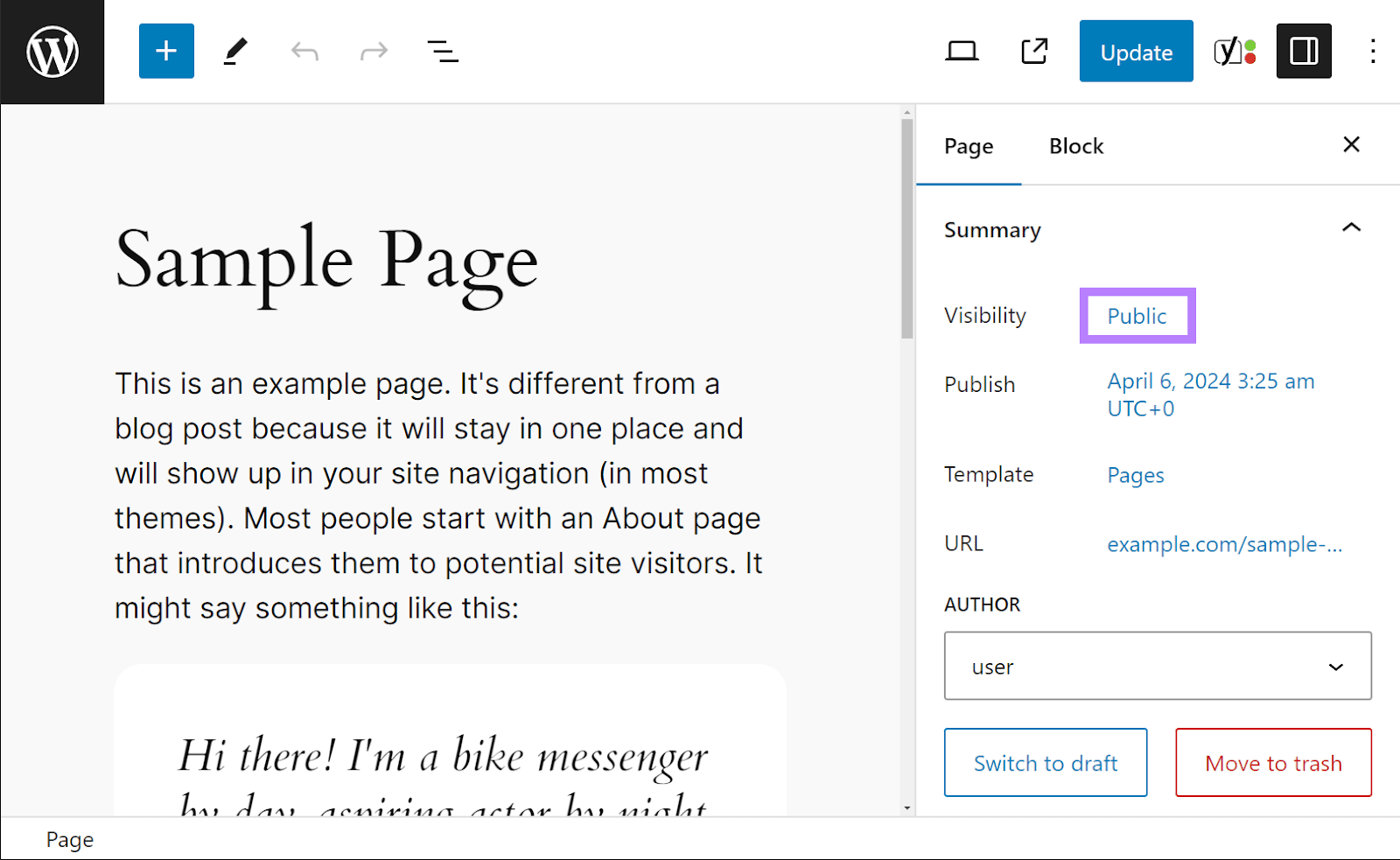Switch the page to draft

pos(1045,762)
